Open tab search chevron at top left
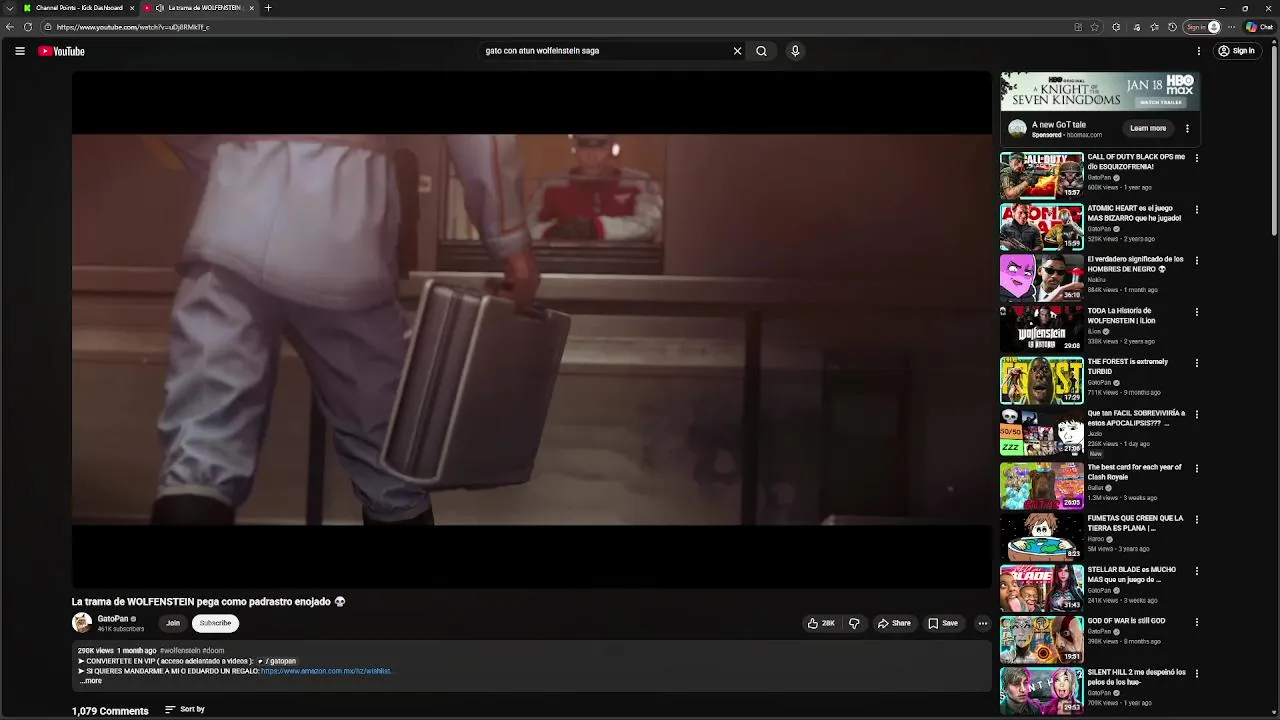 [x=9, y=8]
